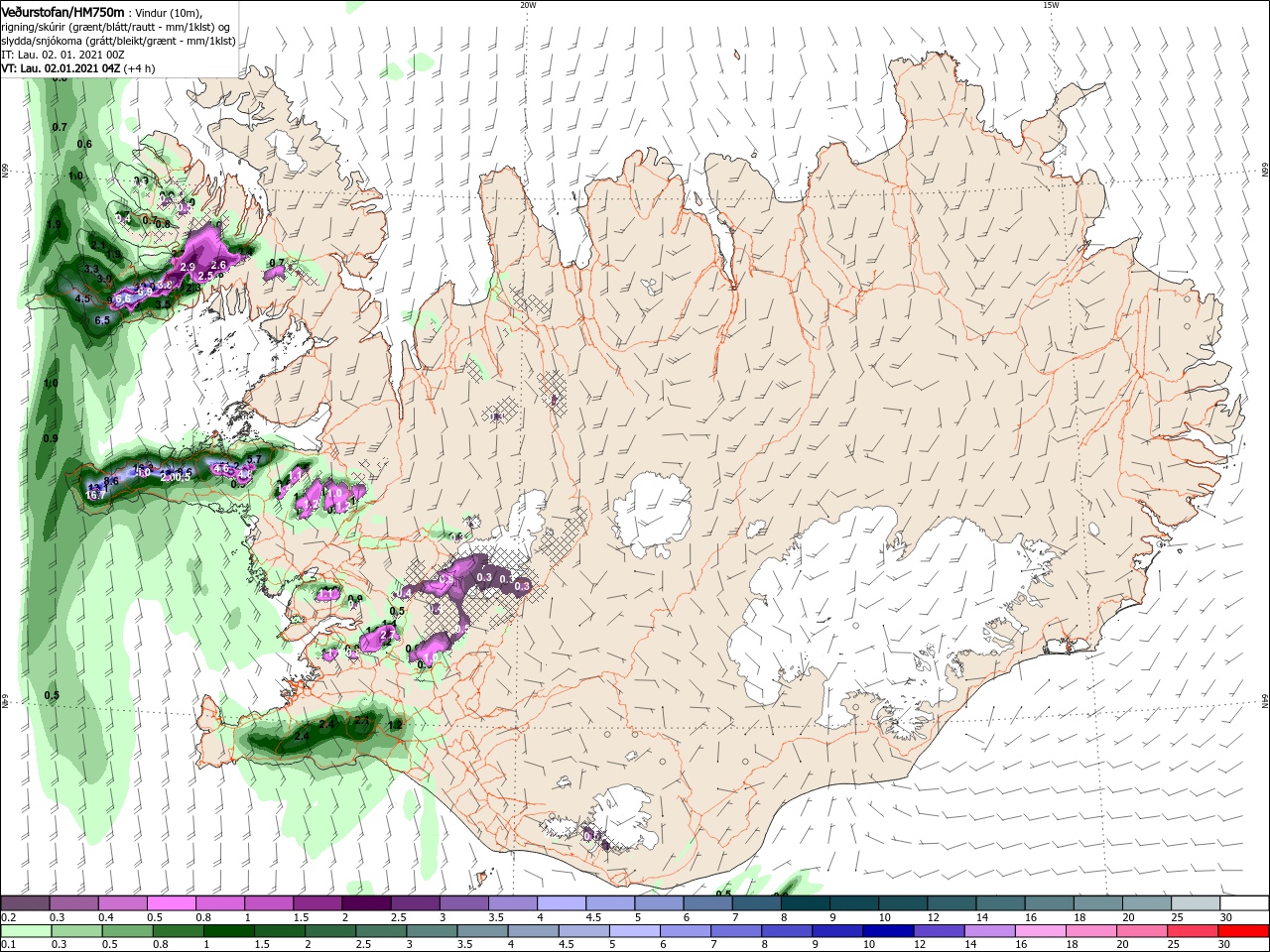Click the 20W longitude label at top

528,5
